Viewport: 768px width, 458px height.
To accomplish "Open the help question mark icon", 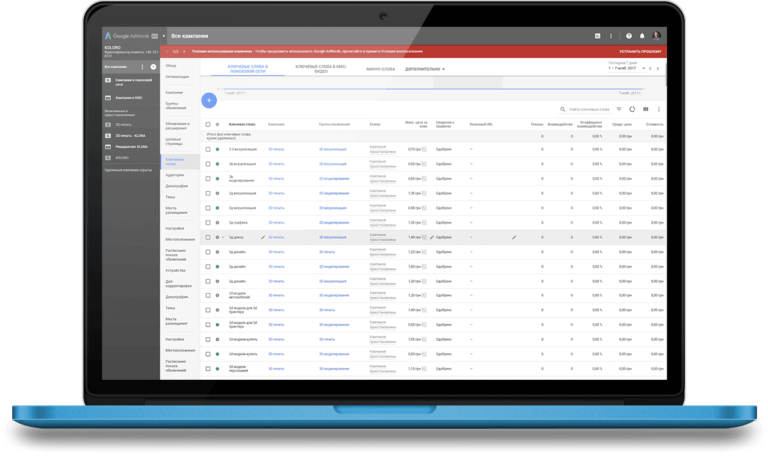I will (627, 35).
